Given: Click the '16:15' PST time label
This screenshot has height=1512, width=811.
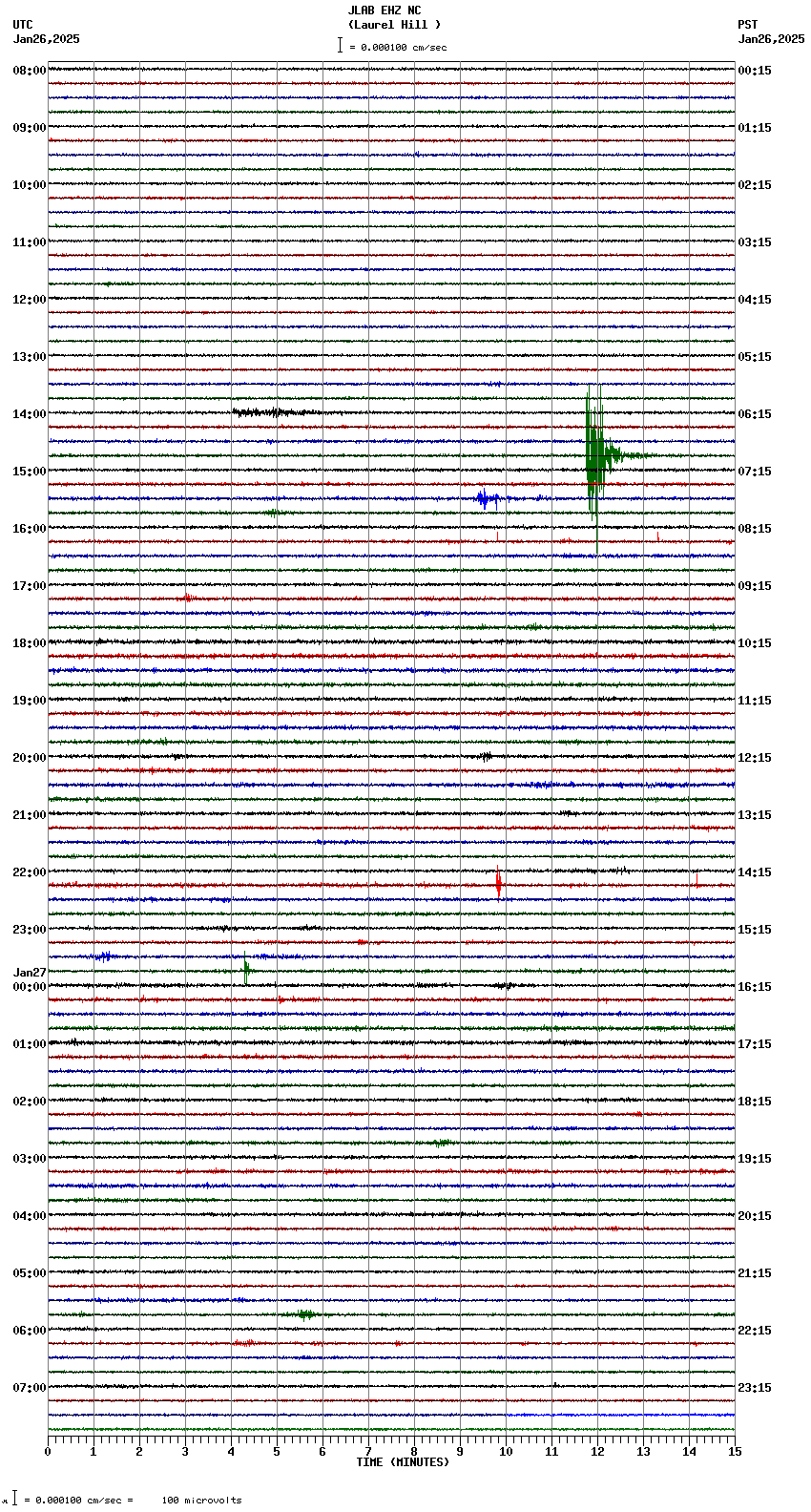Looking at the screenshot, I should point(755,987).
